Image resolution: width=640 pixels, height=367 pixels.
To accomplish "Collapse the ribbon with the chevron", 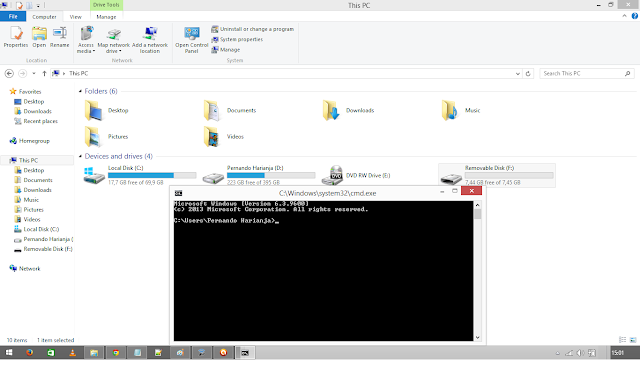I will 624,16.
